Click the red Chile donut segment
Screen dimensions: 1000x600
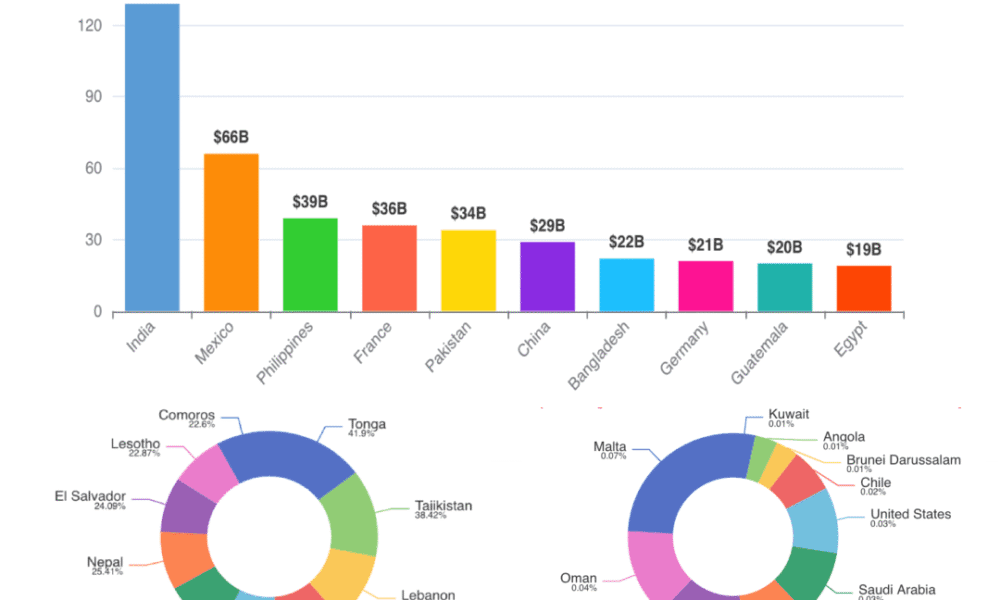(797, 481)
